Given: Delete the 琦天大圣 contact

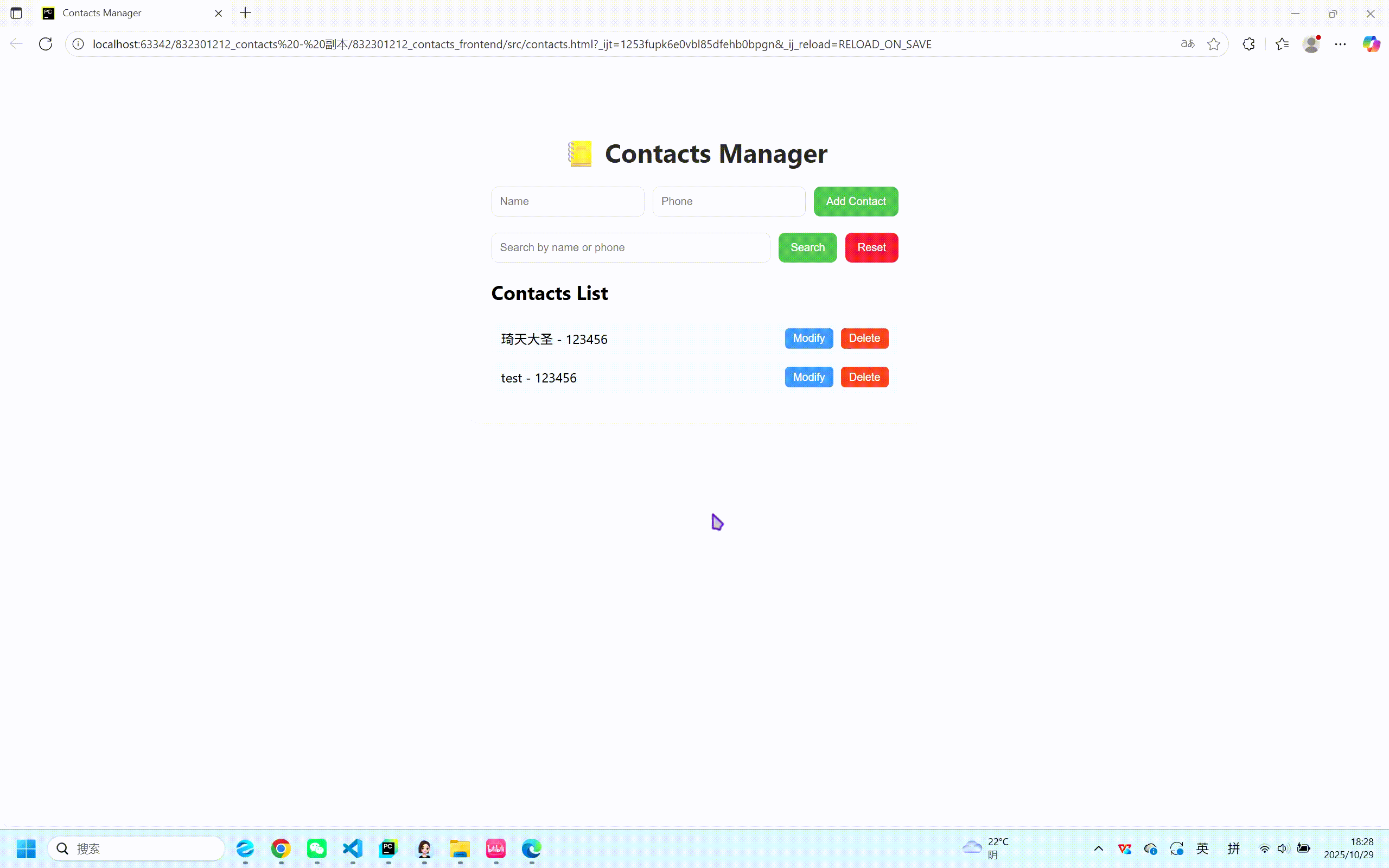Looking at the screenshot, I should pyautogui.click(x=864, y=338).
